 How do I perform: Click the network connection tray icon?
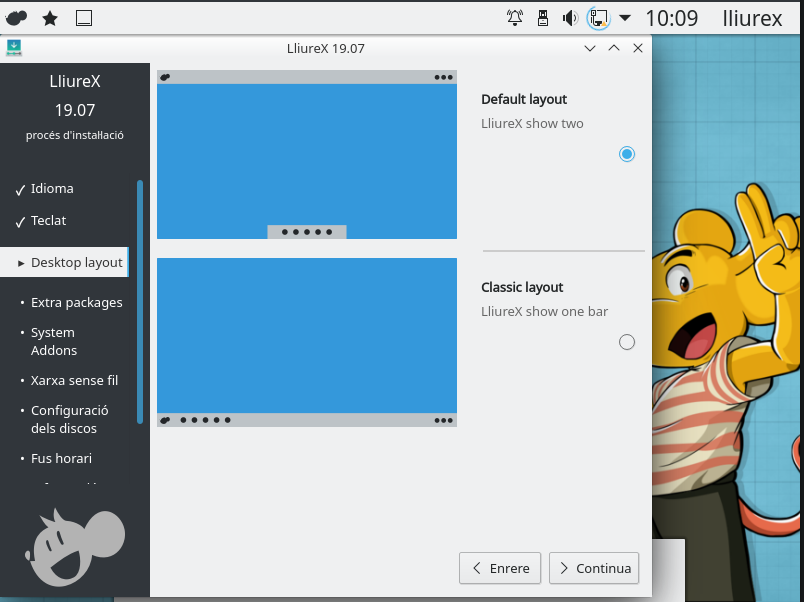click(x=598, y=18)
